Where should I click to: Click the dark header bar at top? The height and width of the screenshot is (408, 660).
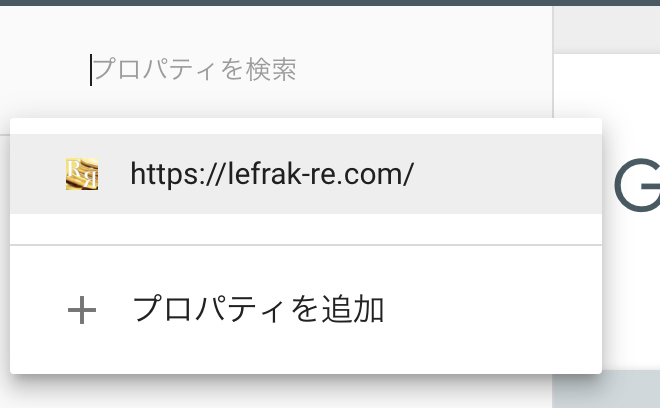[x=330, y=3]
